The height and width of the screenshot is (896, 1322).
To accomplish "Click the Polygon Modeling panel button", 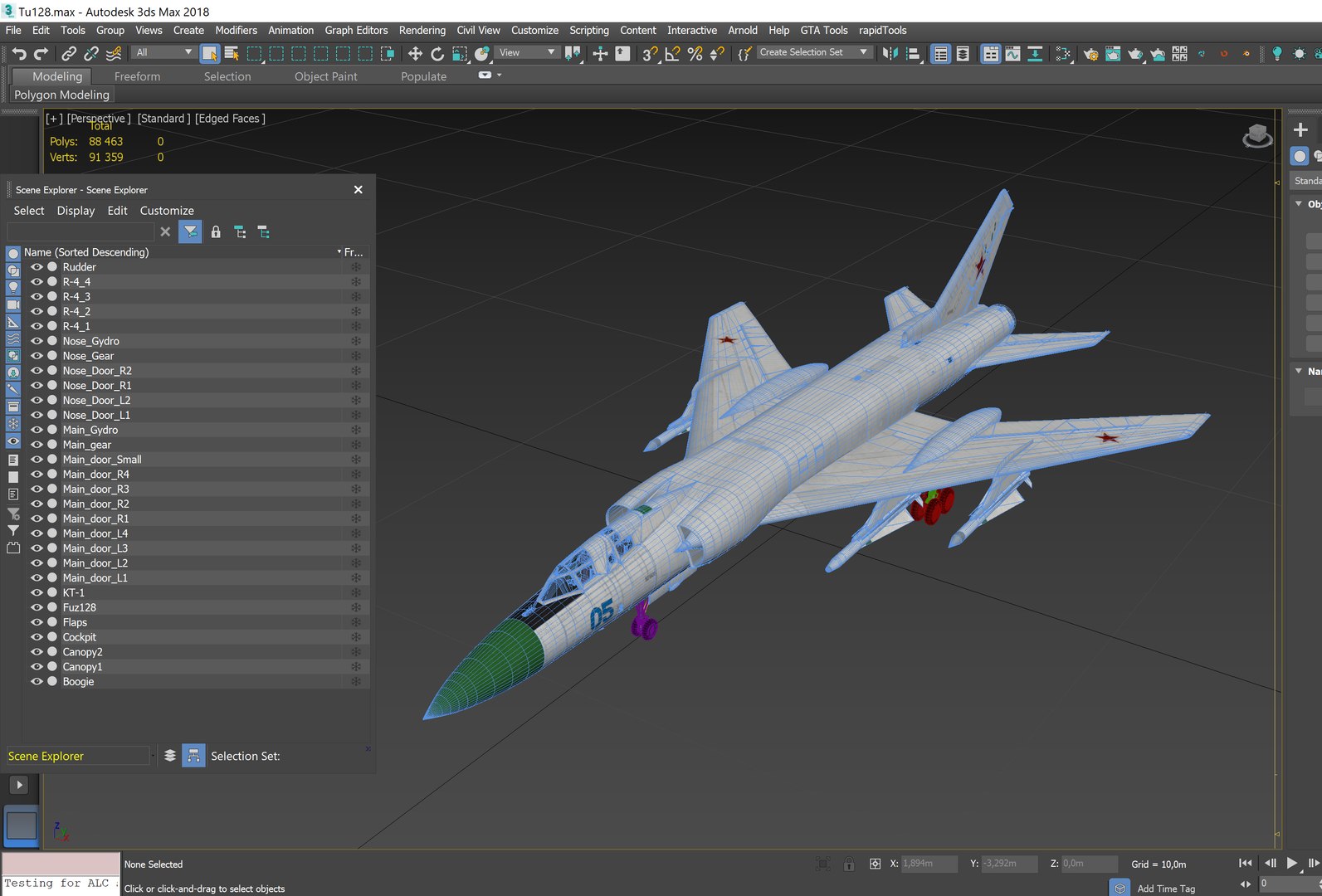I will [61, 95].
